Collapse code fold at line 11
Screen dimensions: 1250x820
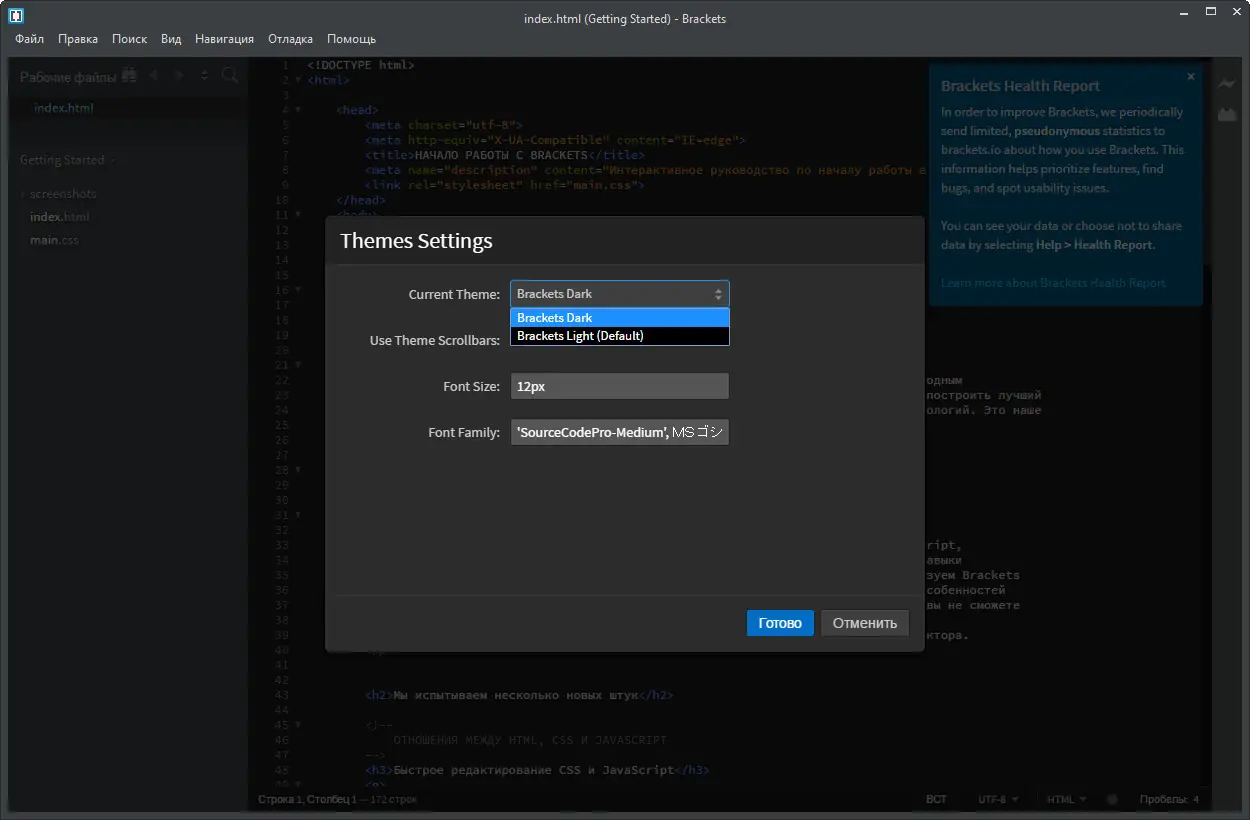point(298,215)
